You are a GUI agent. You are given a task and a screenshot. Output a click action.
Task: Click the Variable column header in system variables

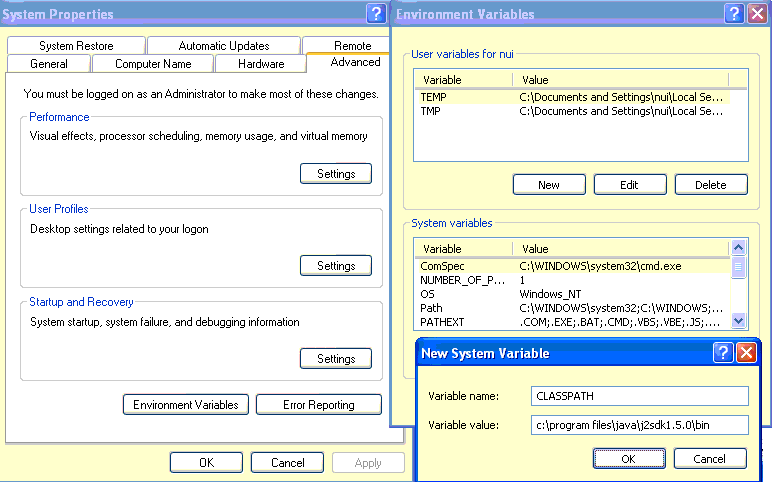[x=464, y=249]
